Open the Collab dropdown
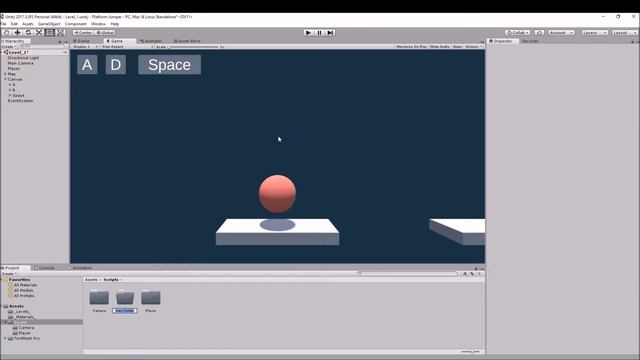 (518, 32)
